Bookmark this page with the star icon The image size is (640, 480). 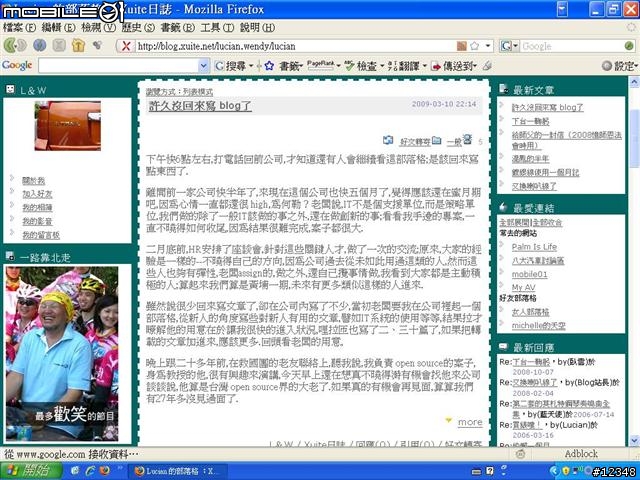[474, 46]
